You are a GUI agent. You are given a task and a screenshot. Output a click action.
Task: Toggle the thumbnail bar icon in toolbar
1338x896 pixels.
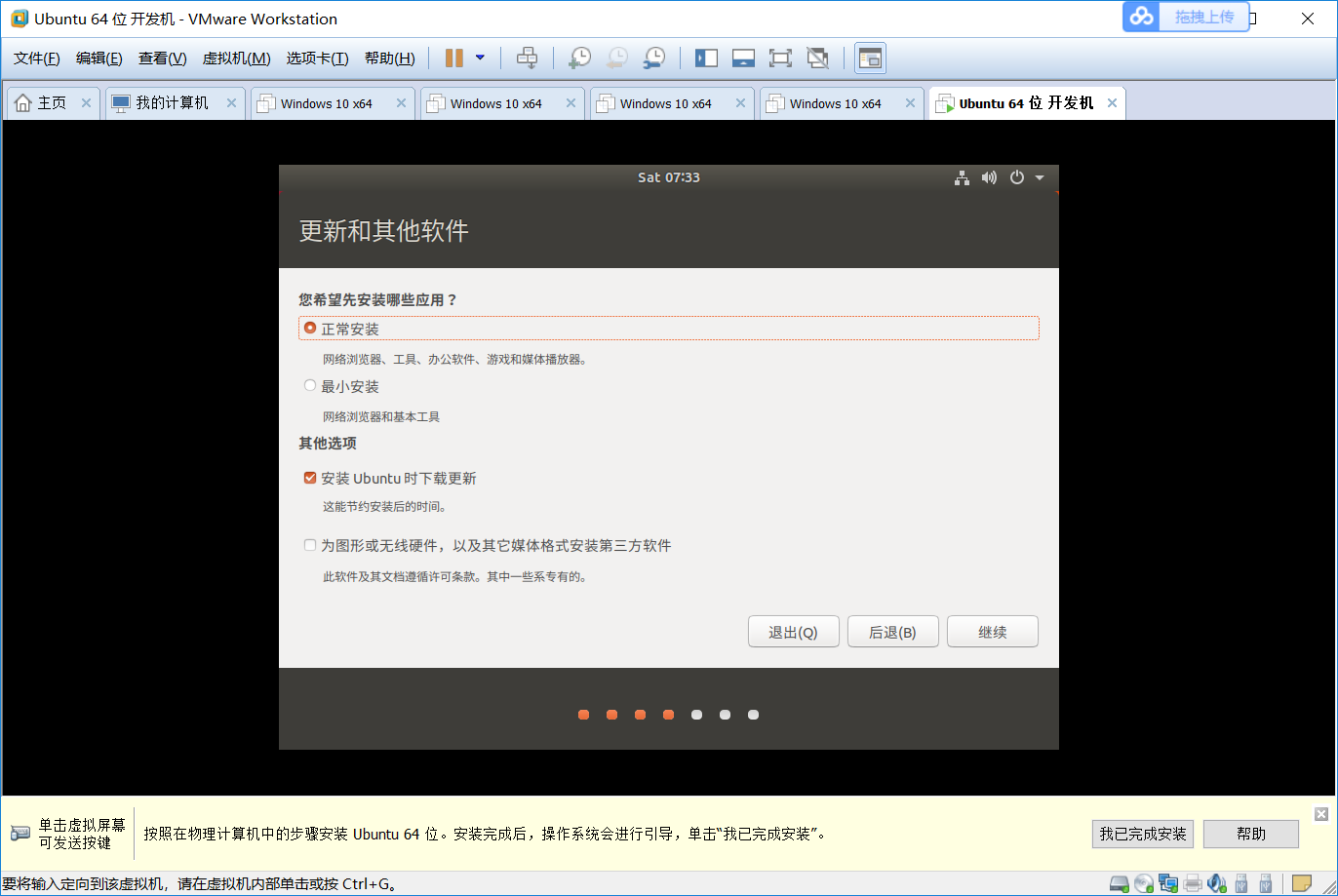743,58
